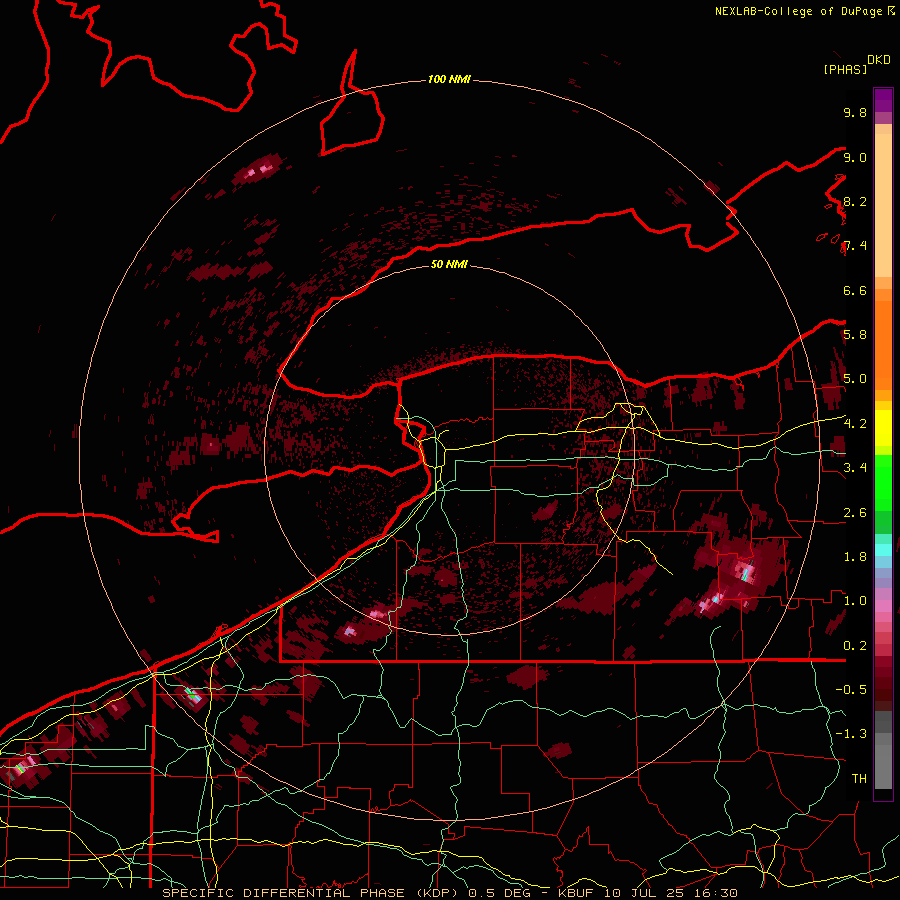Click the 3.4 scale label
The image size is (900, 900).
pos(855,468)
